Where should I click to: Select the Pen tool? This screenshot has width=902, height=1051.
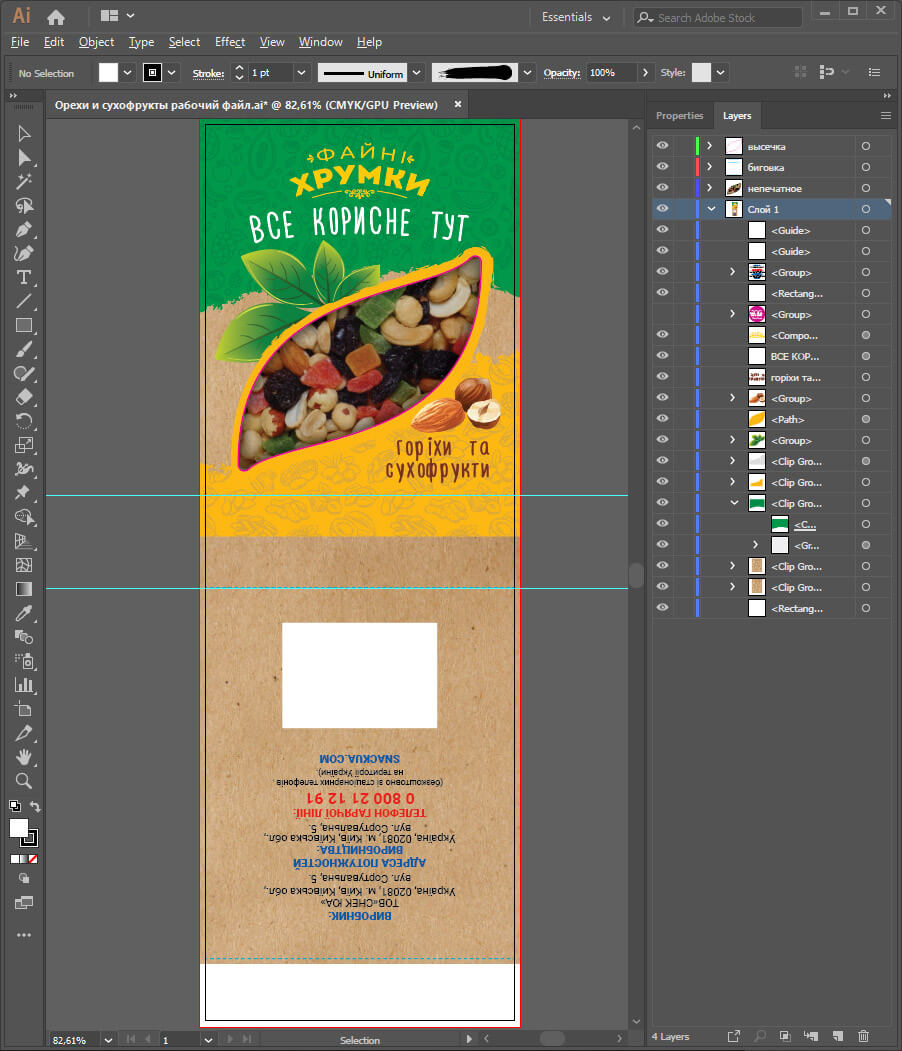[24, 230]
